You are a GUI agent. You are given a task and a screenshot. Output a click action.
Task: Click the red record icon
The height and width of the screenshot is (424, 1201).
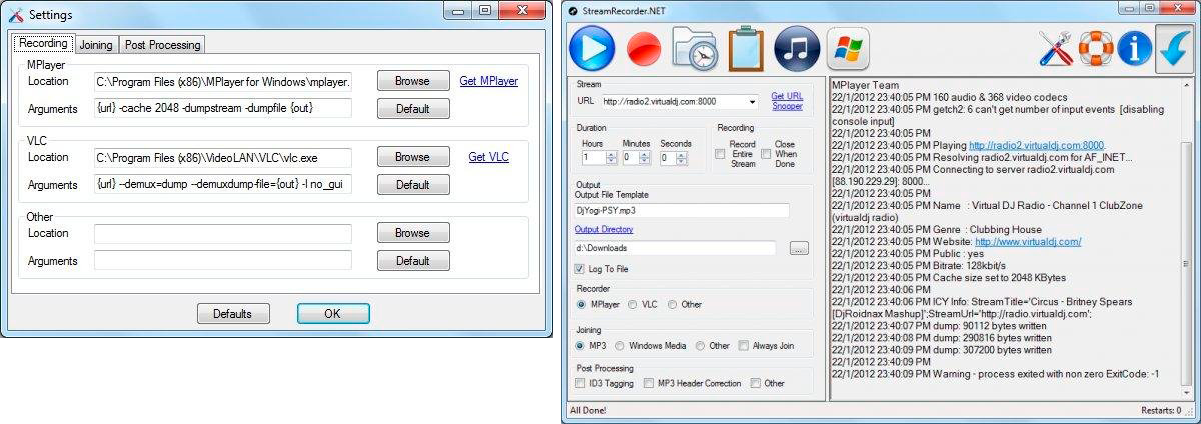[643, 48]
